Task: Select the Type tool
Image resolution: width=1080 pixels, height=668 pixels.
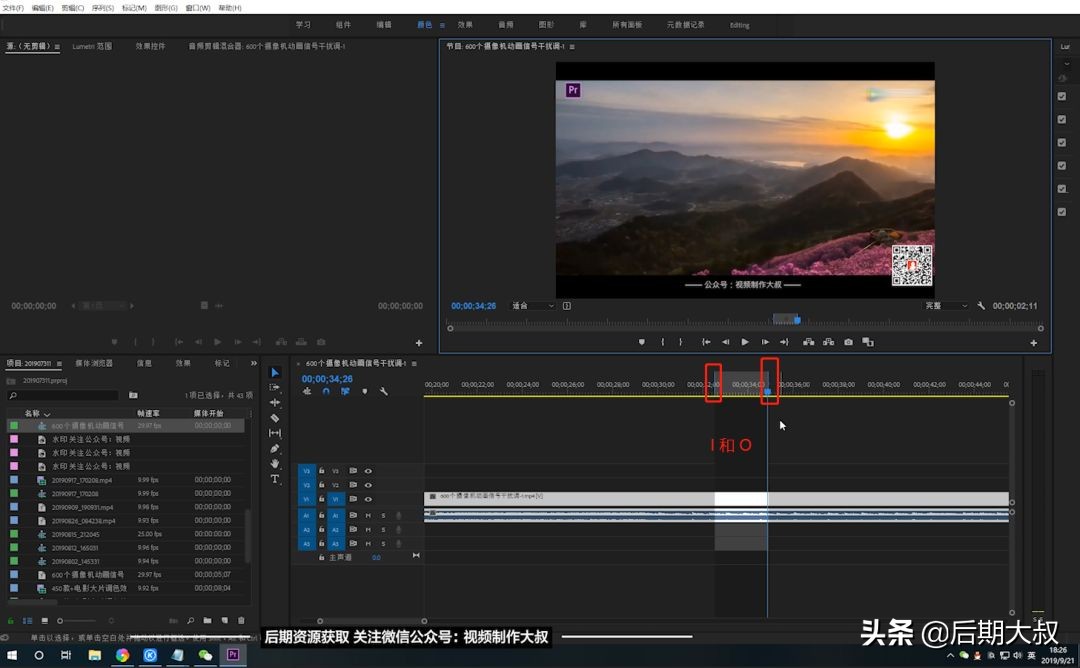Action: point(275,479)
